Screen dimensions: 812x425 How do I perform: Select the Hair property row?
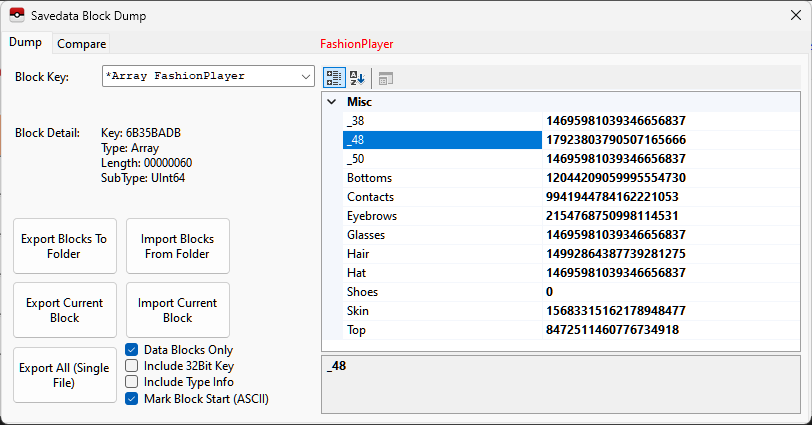pos(571,254)
